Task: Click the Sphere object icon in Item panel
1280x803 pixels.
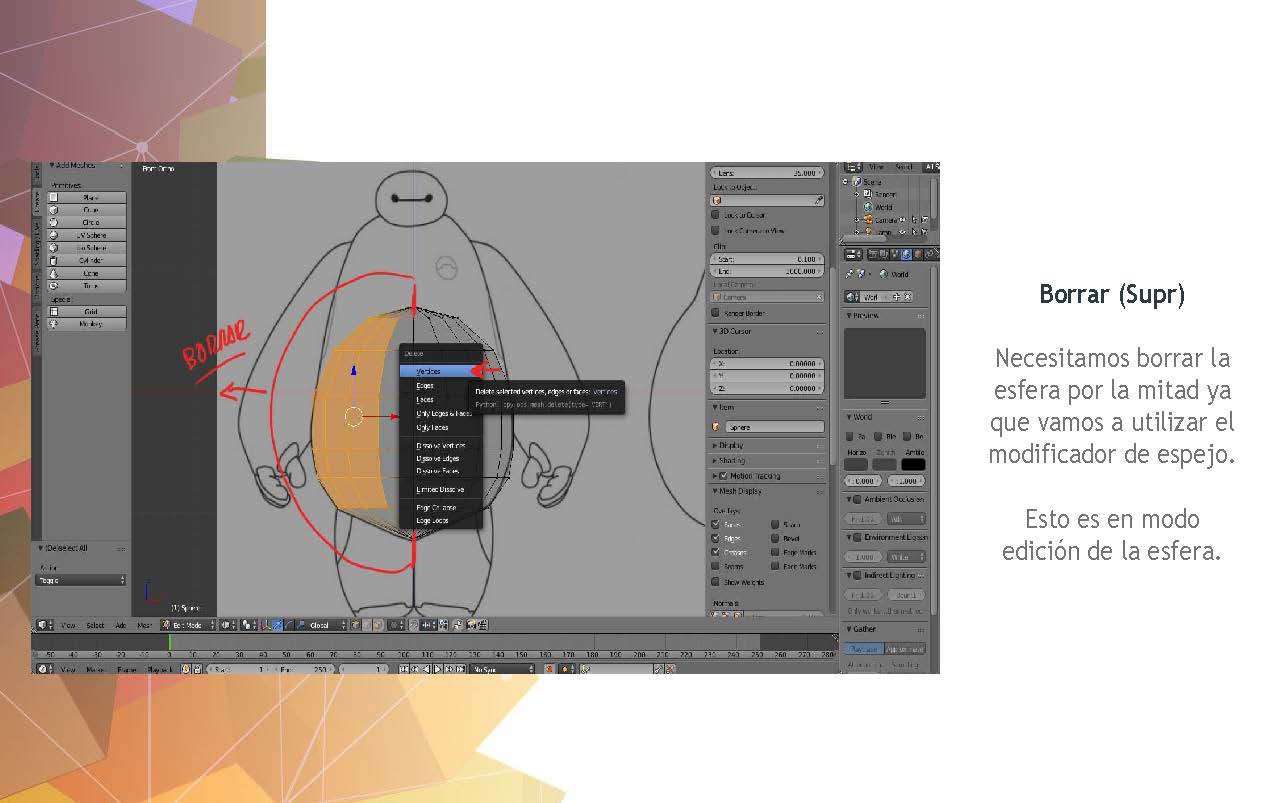Action: (717, 427)
